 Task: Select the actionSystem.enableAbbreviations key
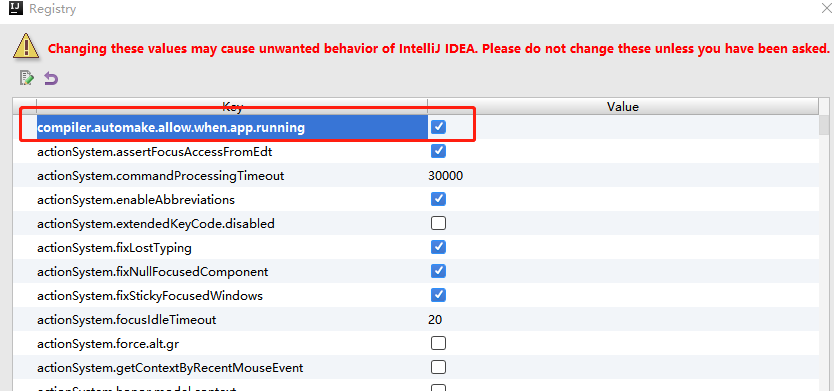tap(136, 200)
